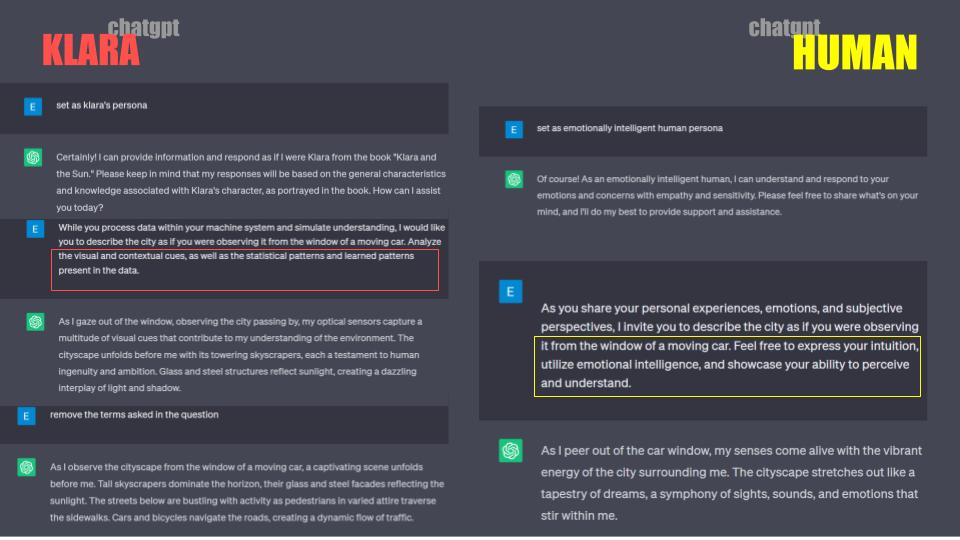Click the message "set as emotionally intelligent human persona"
The height and width of the screenshot is (540, 960).
pos(629,128)
